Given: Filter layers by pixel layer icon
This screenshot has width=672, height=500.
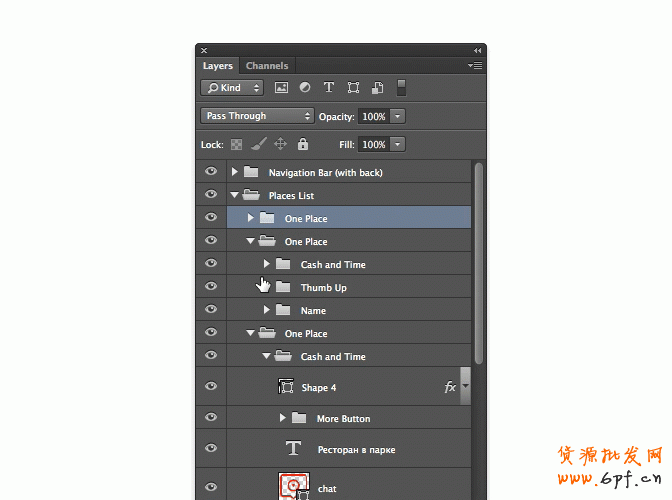Looking at the screenshot, I should pos(281,88).
